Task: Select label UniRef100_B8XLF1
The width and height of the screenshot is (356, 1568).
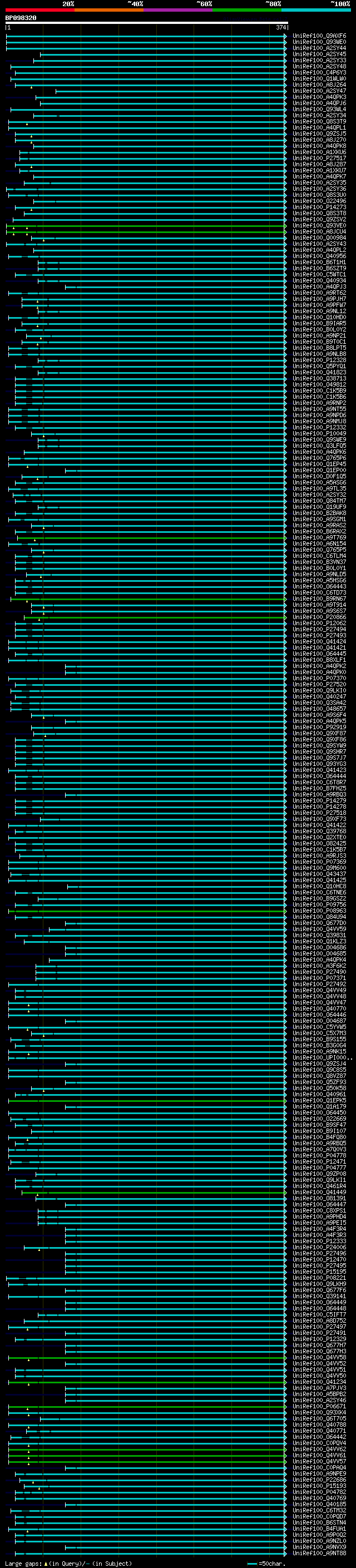Action: tap(319, 660)
